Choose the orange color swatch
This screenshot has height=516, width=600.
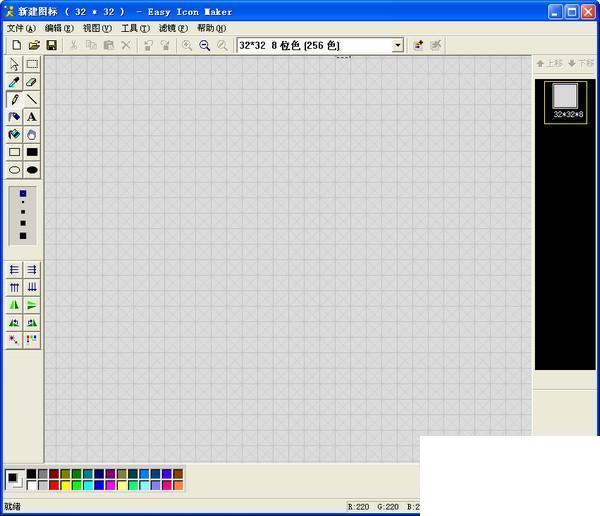coord(178,485)
